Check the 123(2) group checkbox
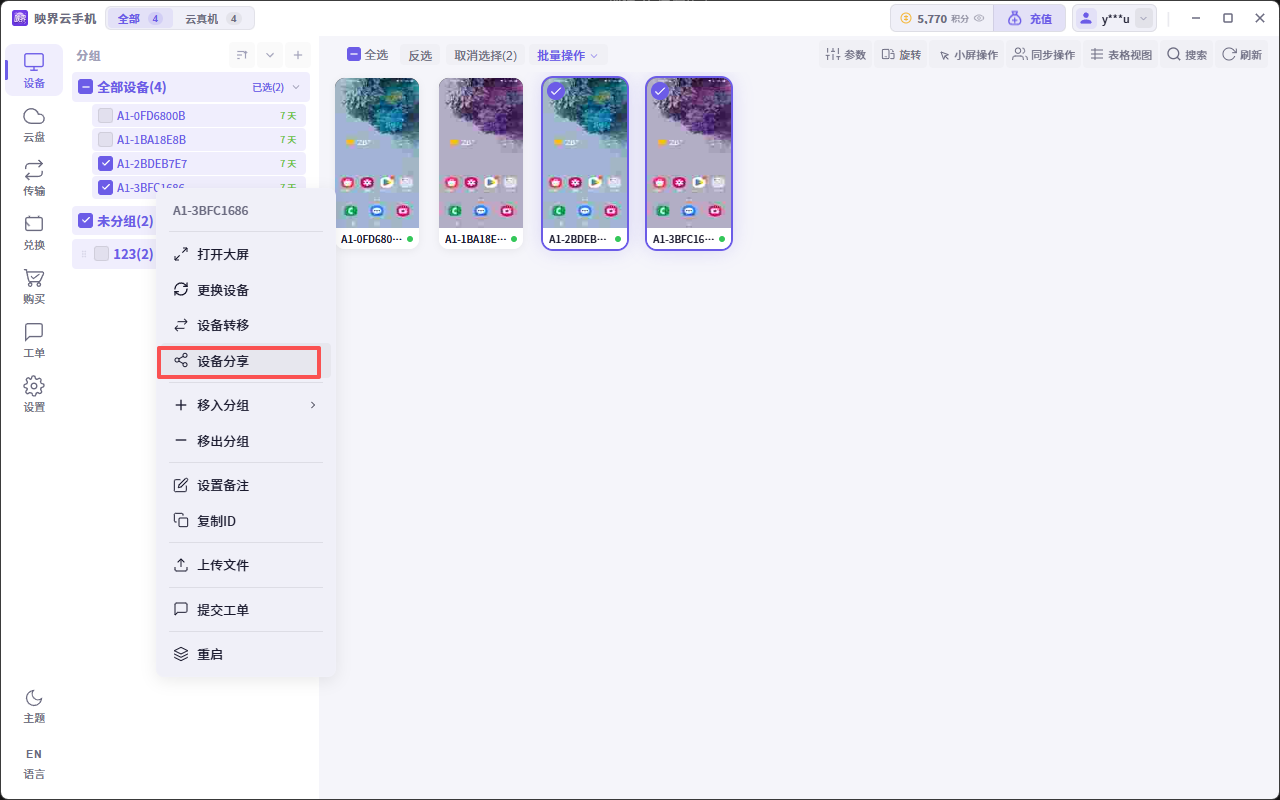The height and width of the screenshot is (800, 1280). tap(101, 254)
